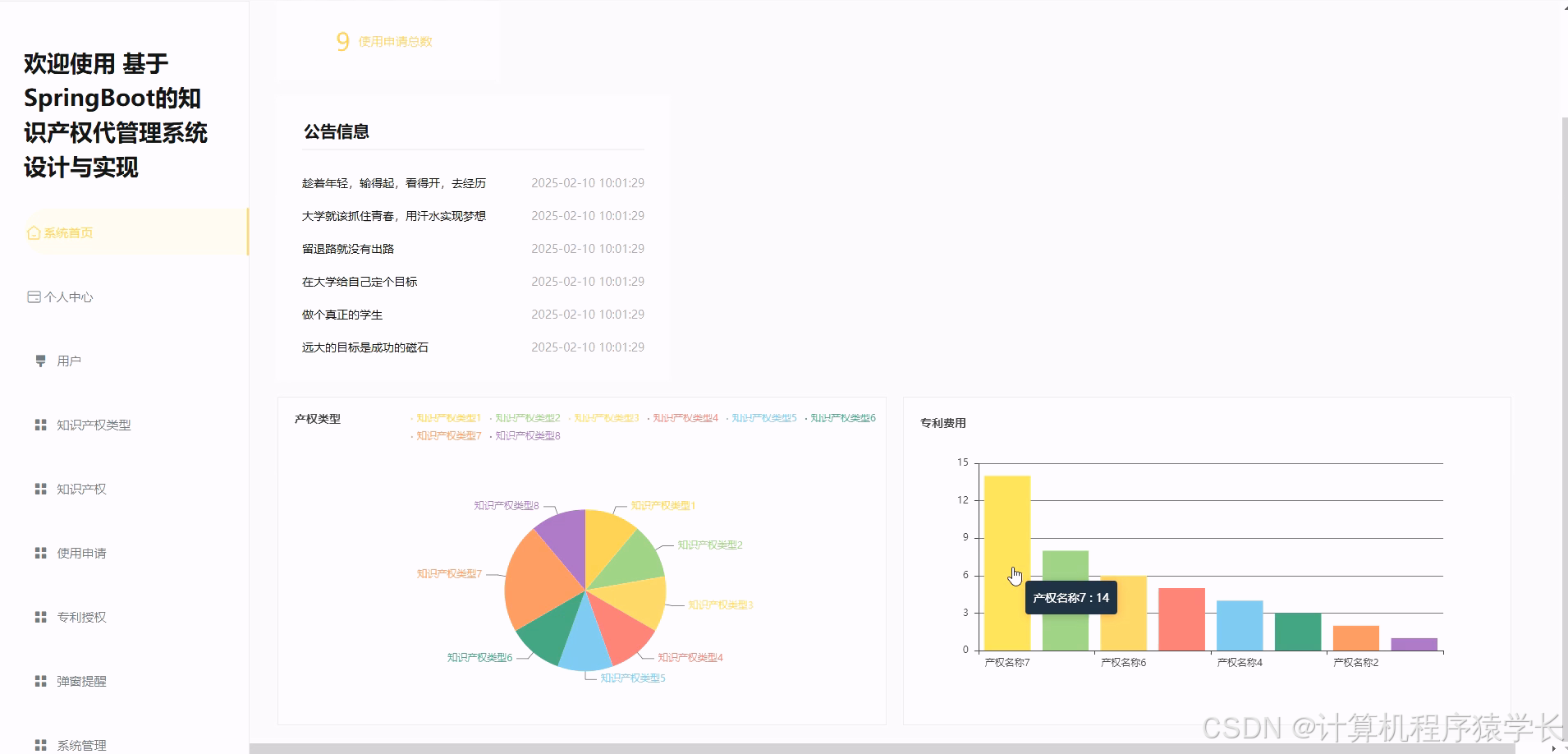
Task: Click the grid icon beside 知识产权 menu
Action: click(x=40, y=489)
